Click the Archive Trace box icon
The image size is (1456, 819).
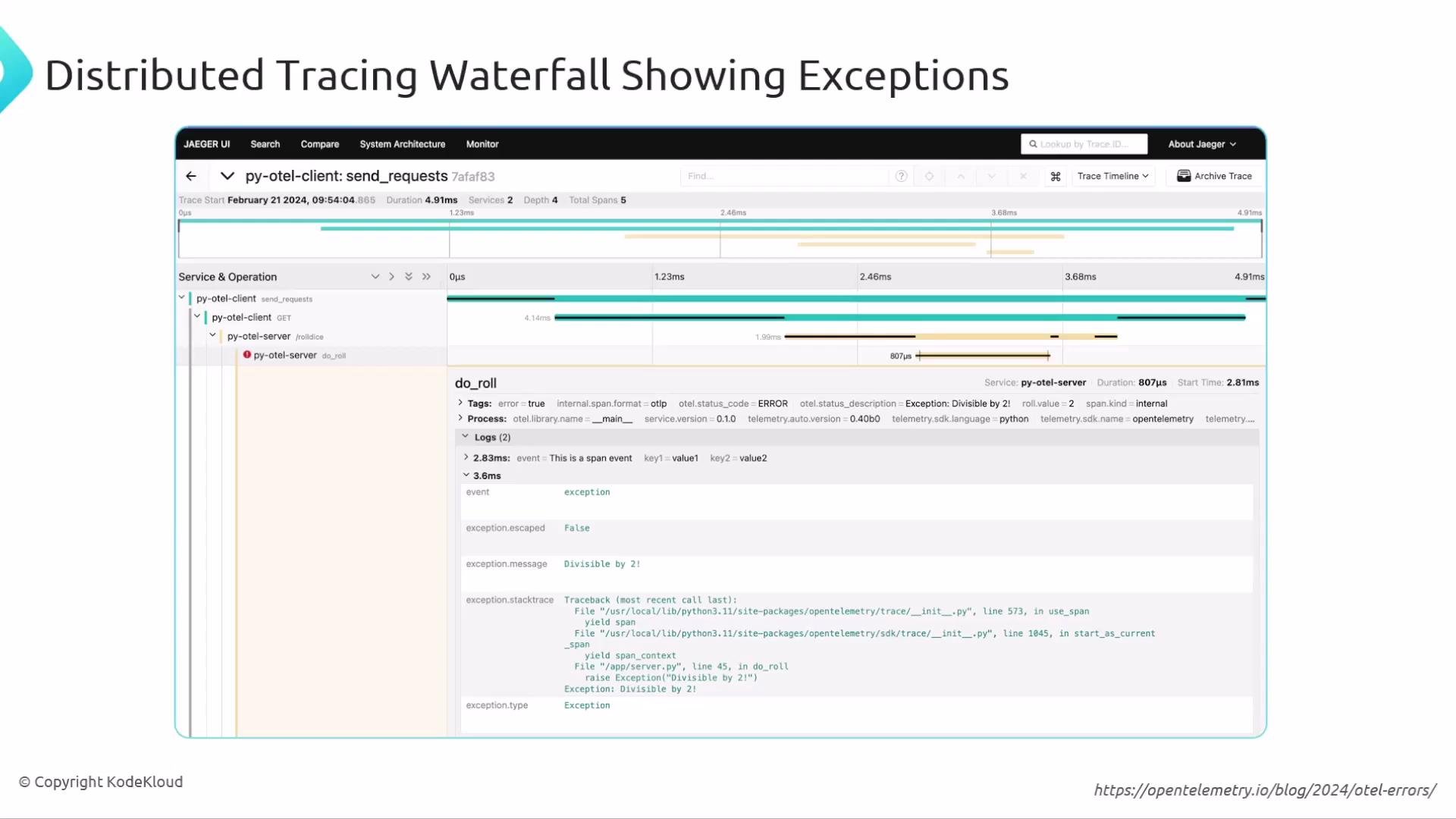pos(1183,176)
